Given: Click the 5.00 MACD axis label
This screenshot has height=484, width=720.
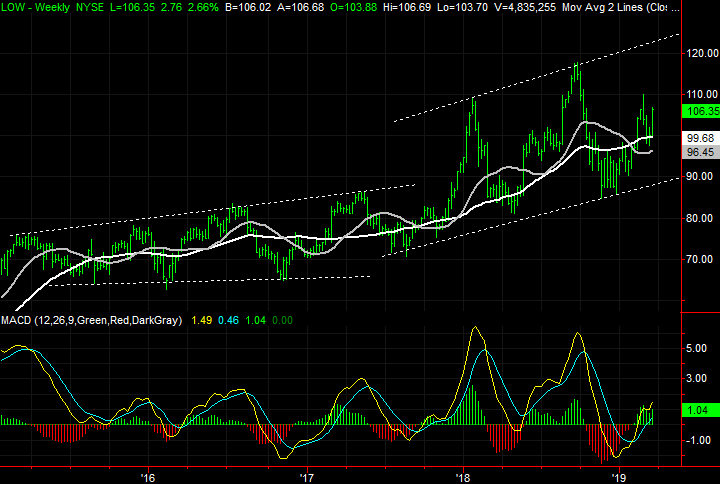Looking at the screenshot, I should click(x=696, y=348).
